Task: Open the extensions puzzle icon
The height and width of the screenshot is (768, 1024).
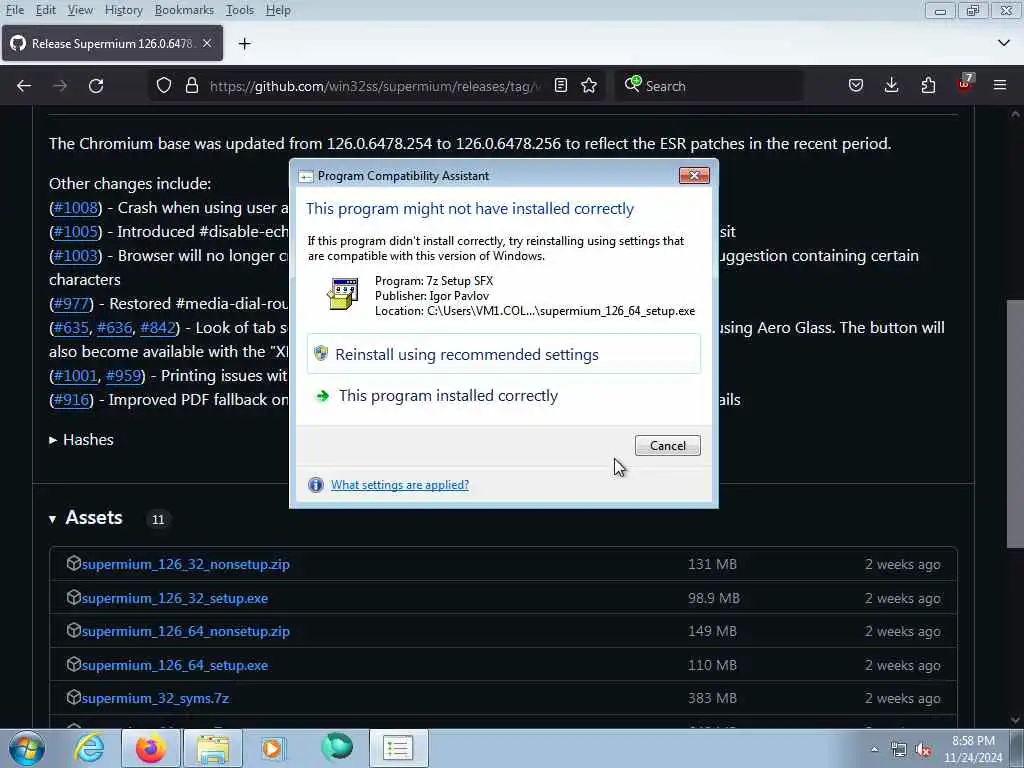Action: pyautogui.click(x=928, y=86)
